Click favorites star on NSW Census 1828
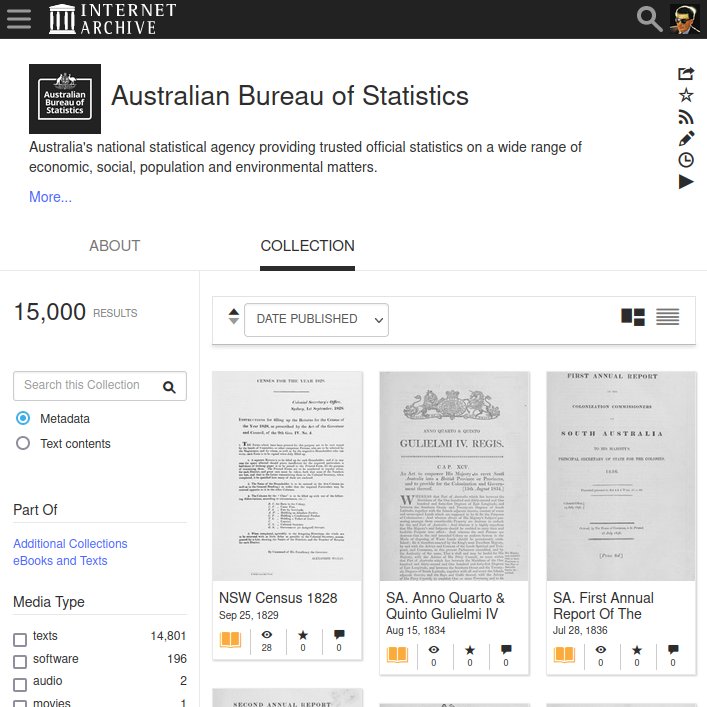This screenshot has height=707, width=707. (x=303, y=635)
